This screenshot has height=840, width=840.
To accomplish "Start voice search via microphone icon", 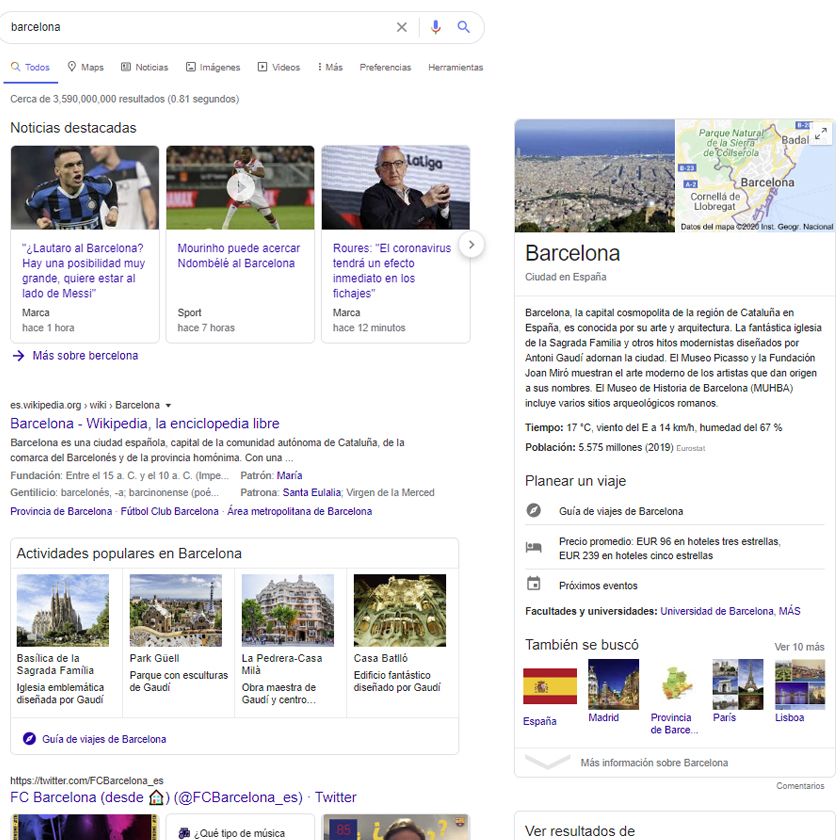I will tap(436, 27).
